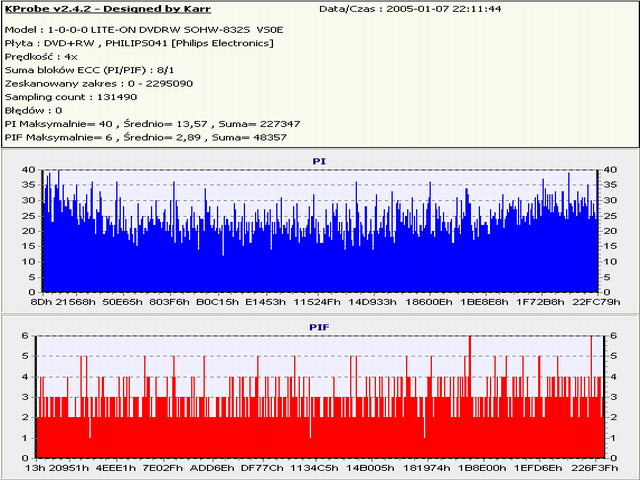Viewport: 640px width, 480px height.
Task: Click the red PIF error graph area
Action: pyautogui.click(x=320, y=397)
